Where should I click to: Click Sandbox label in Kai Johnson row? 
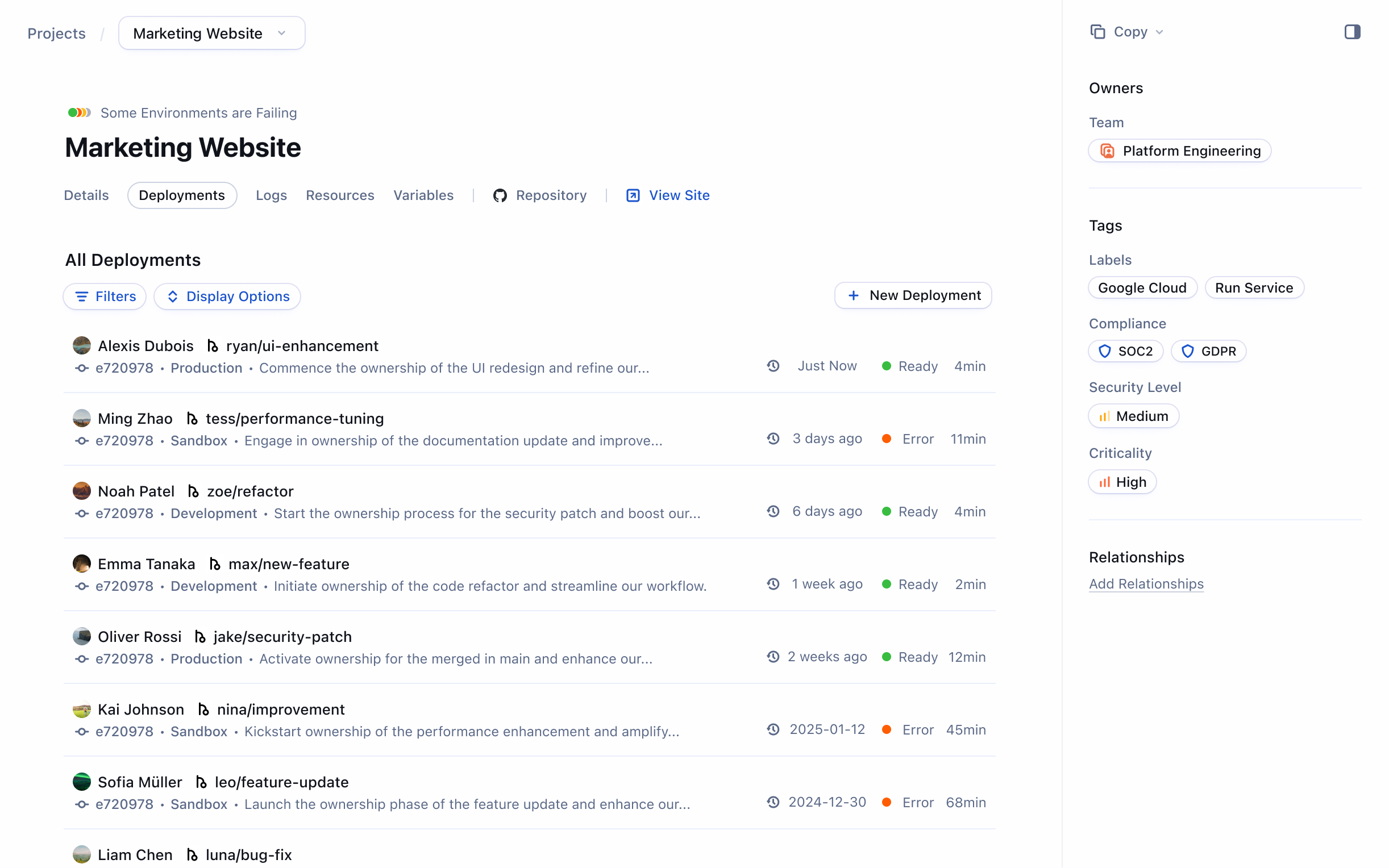199,731
